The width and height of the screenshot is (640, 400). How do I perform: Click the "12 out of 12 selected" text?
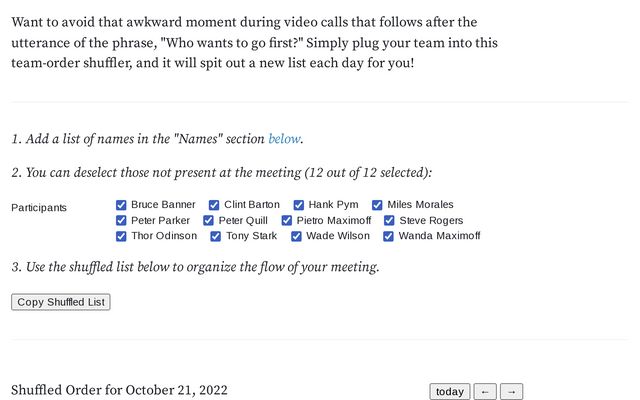coord(366,173)
